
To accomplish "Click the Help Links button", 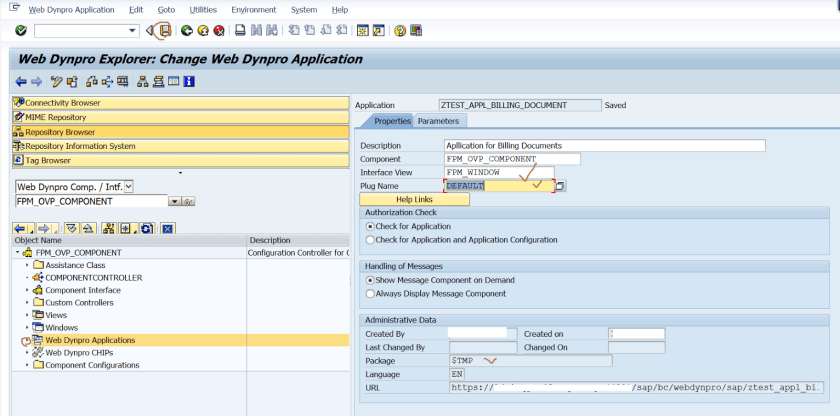I will (x=414, y=199).
